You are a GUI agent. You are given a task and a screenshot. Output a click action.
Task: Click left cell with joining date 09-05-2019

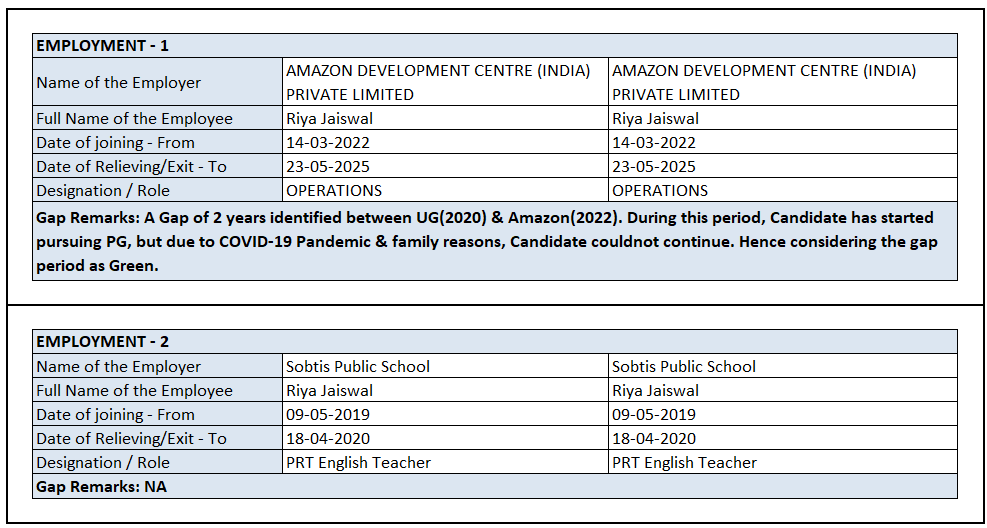[327, 415]
